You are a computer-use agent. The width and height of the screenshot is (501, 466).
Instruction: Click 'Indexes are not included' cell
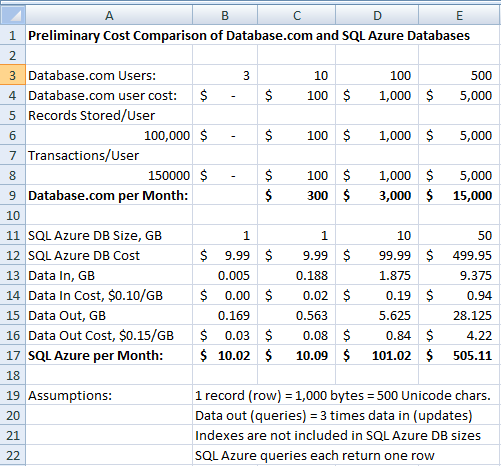click(346, 435)
